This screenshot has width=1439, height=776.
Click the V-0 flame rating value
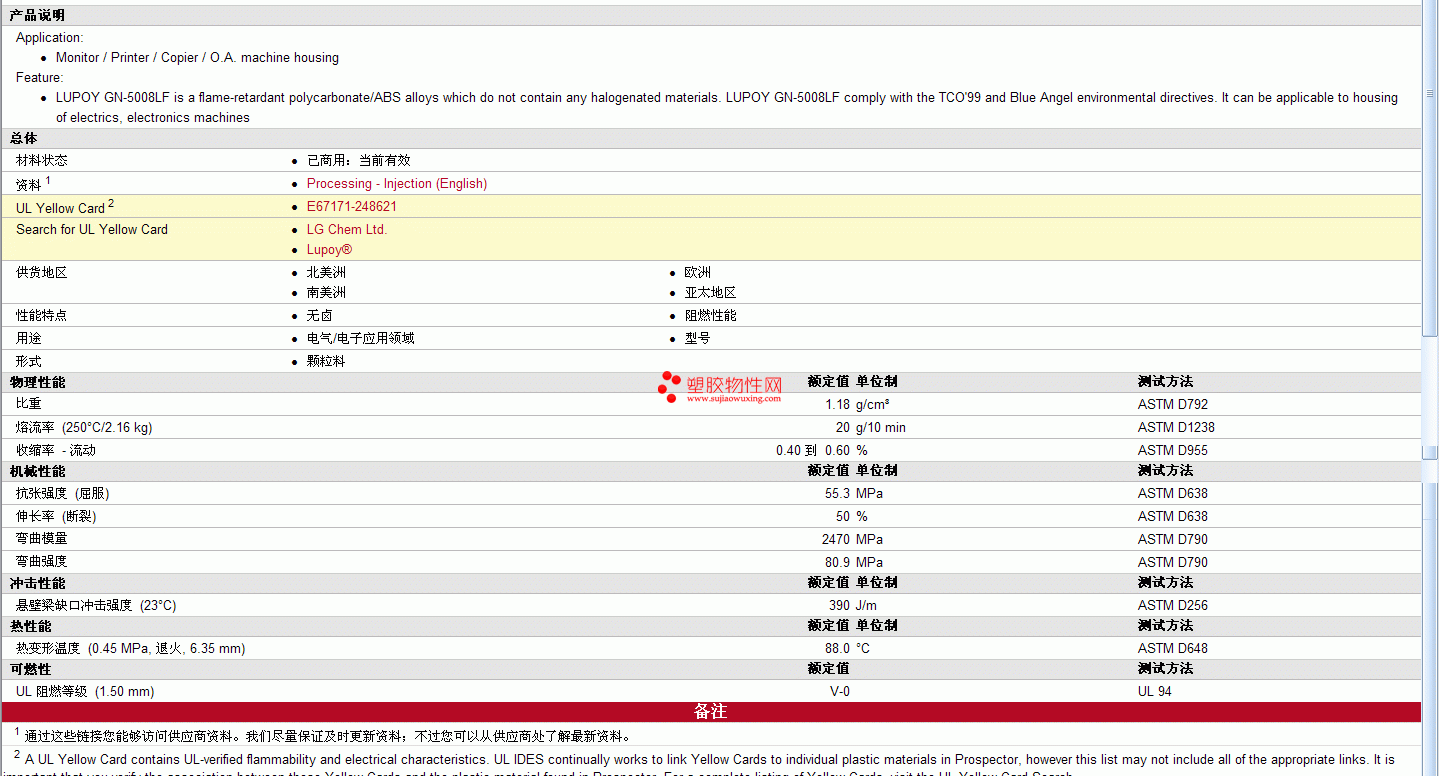tap(839, 691)
